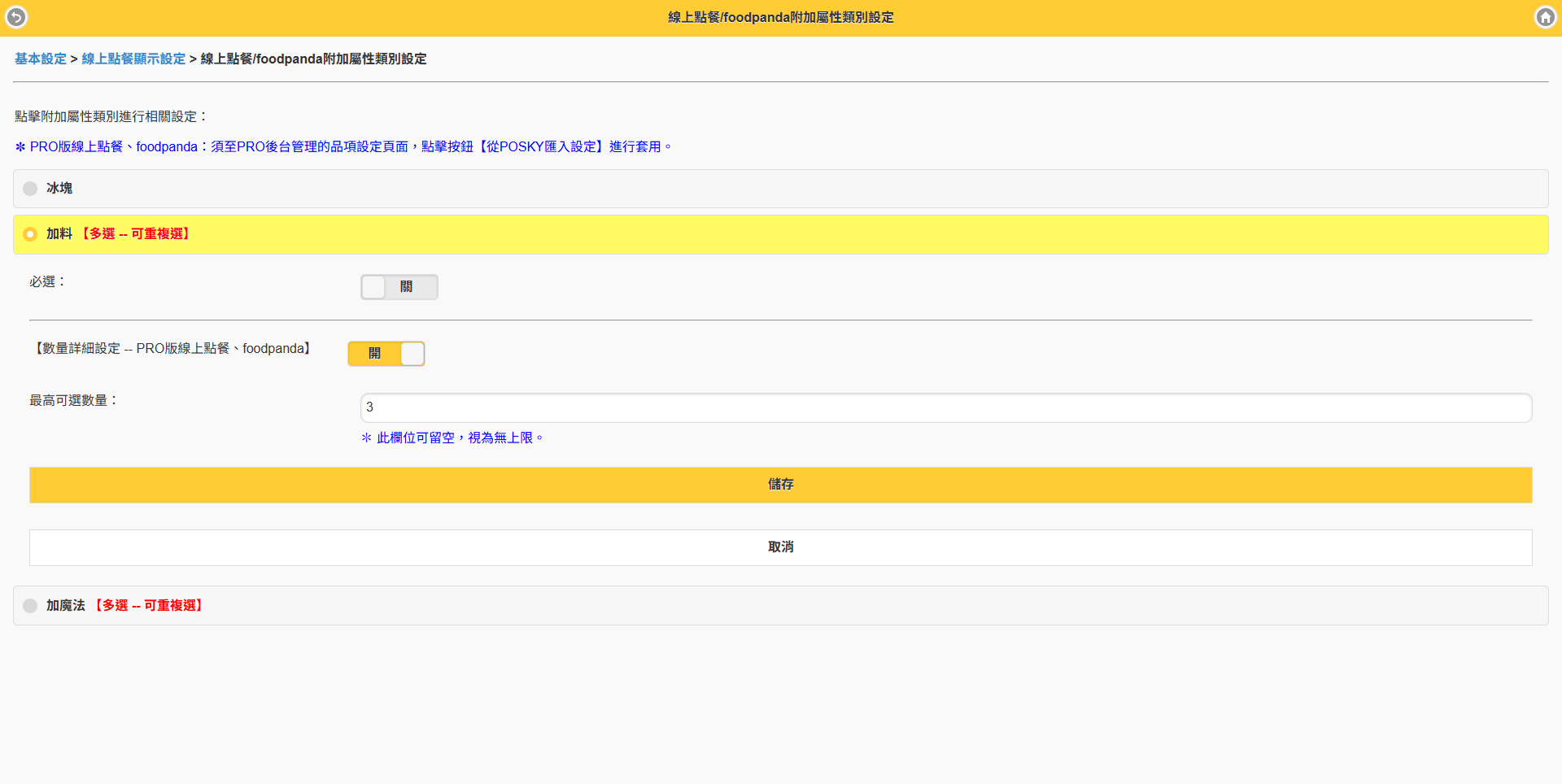Expand the 冰塊 category name label
1562x784 pixels.
[59, 188]
